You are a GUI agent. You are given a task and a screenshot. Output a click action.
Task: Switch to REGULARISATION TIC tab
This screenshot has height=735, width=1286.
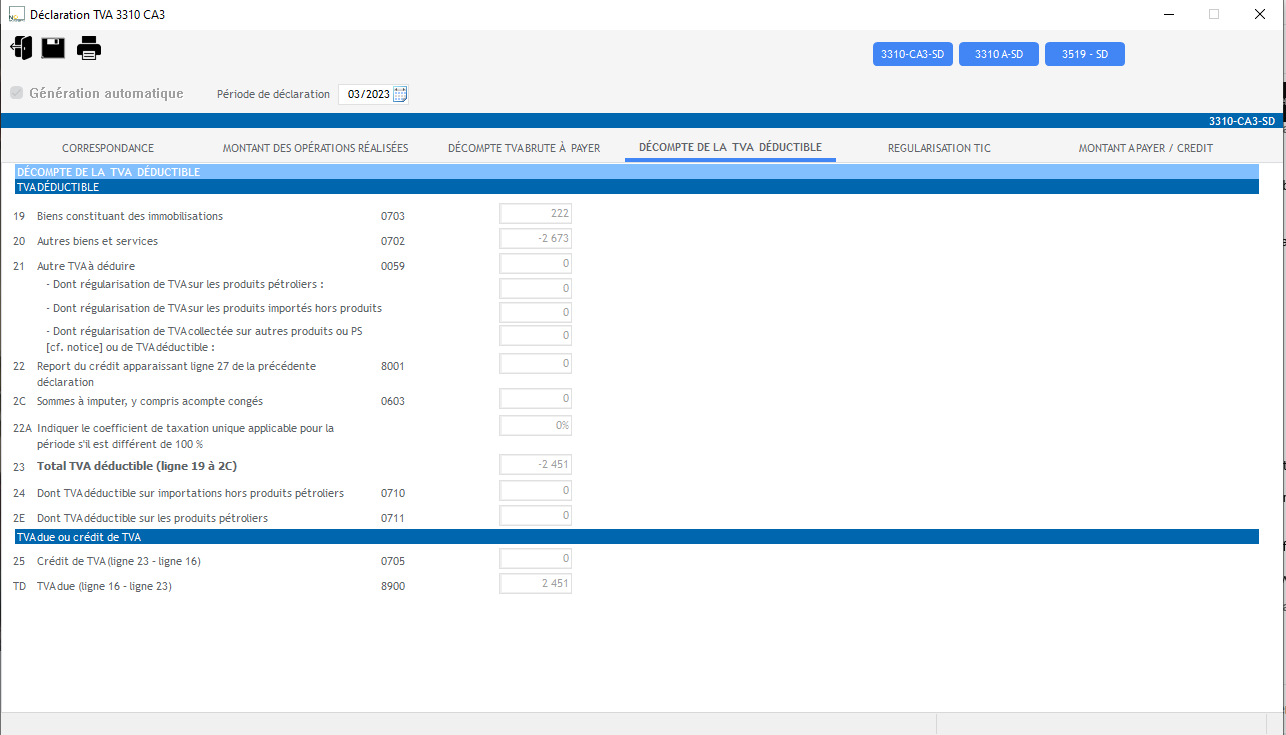click(939, 148)
